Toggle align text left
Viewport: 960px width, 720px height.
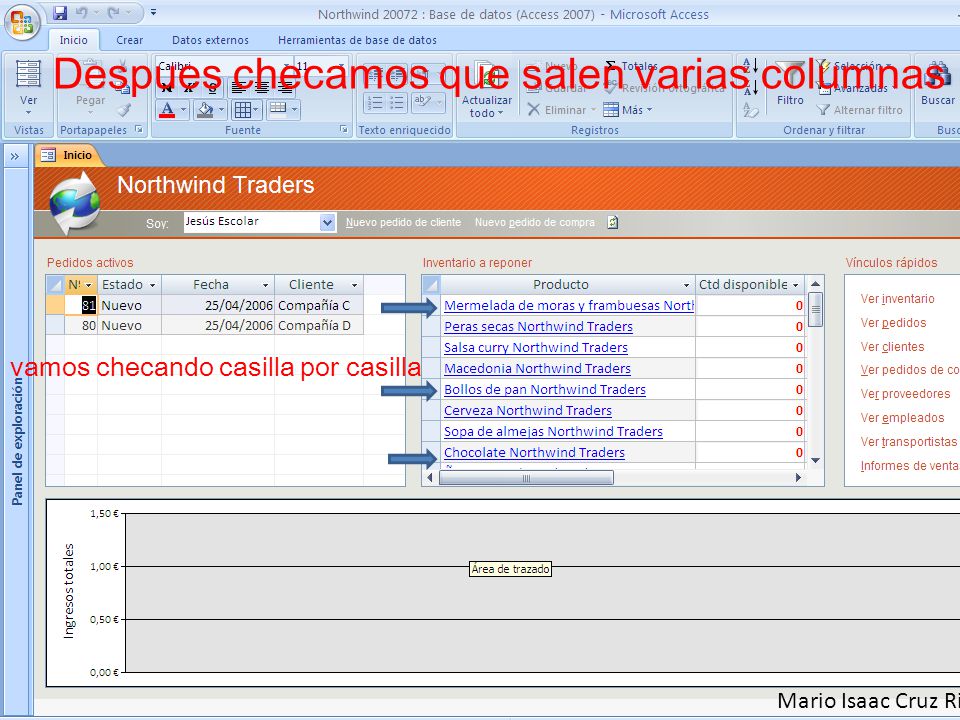239,88
